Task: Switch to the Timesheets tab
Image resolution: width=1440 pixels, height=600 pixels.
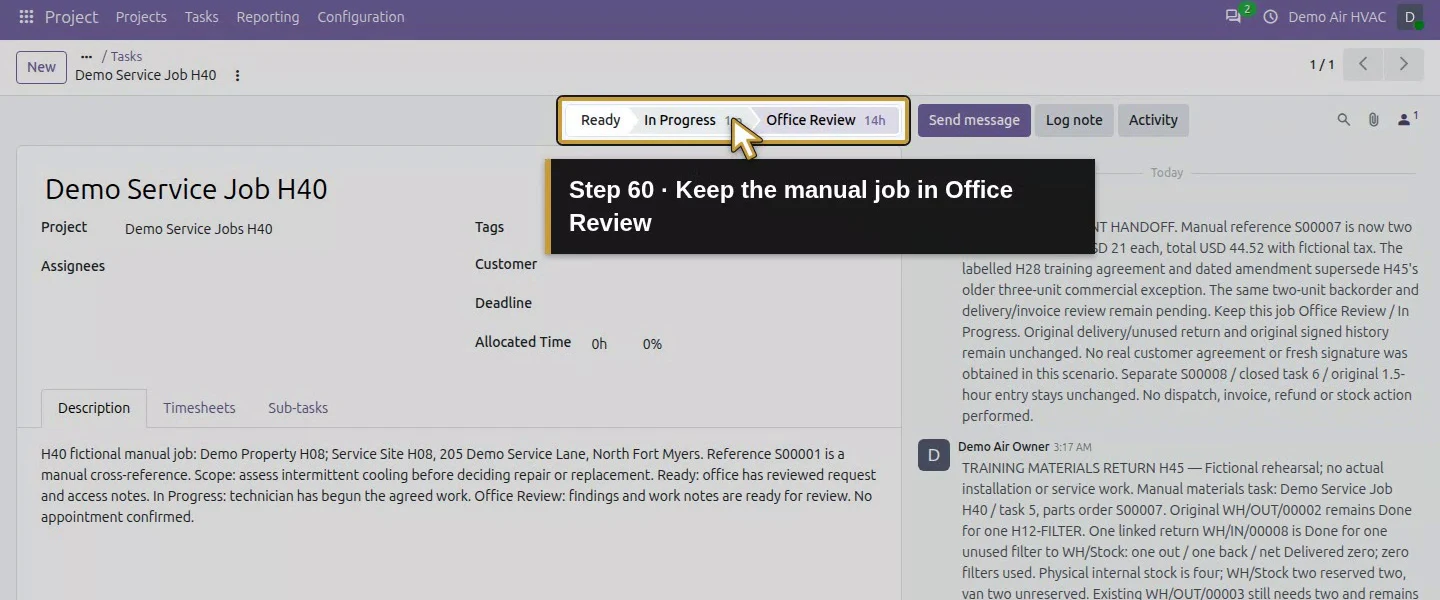Action: pos(199,408)
